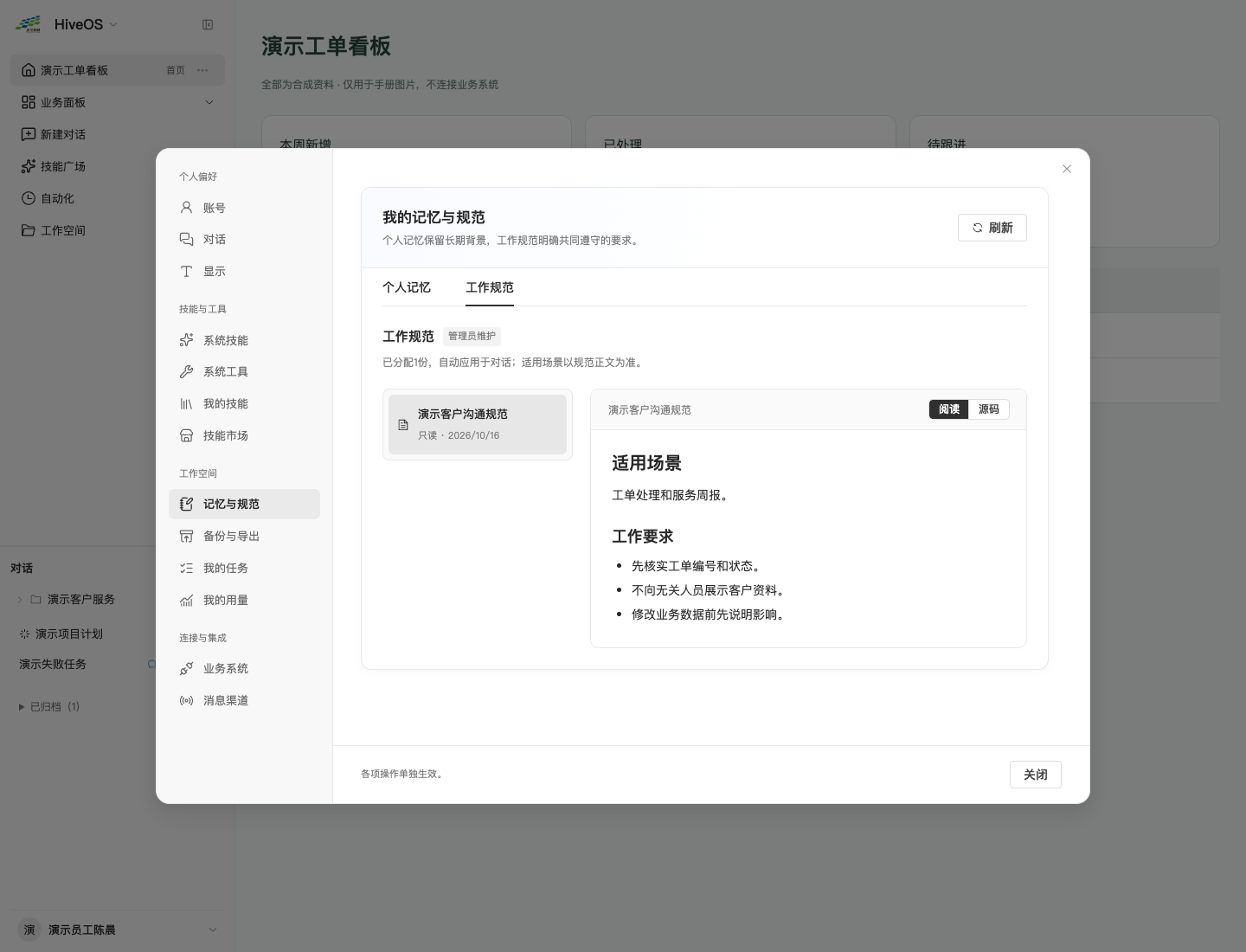This screenshot has width=1246, height=952.
Task: Open 业务系统 plug item
Action: [244, 669]
